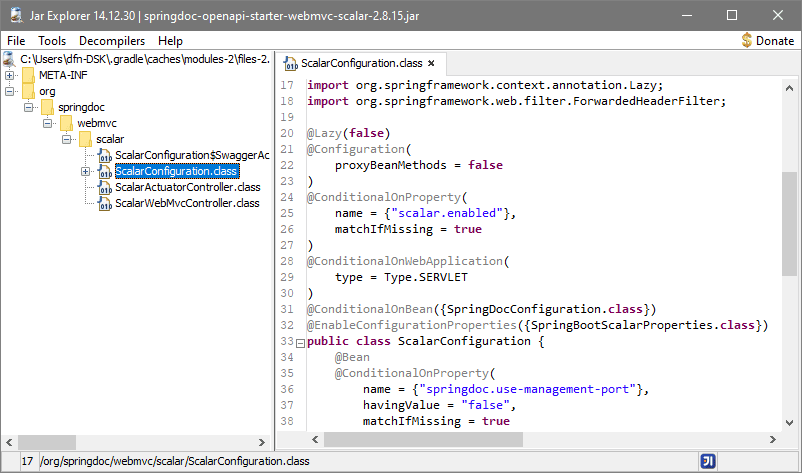Select ScalarWebMvcController.class in the tree
The width and height of the screenshot is (802, 473).
pos(187,203)
